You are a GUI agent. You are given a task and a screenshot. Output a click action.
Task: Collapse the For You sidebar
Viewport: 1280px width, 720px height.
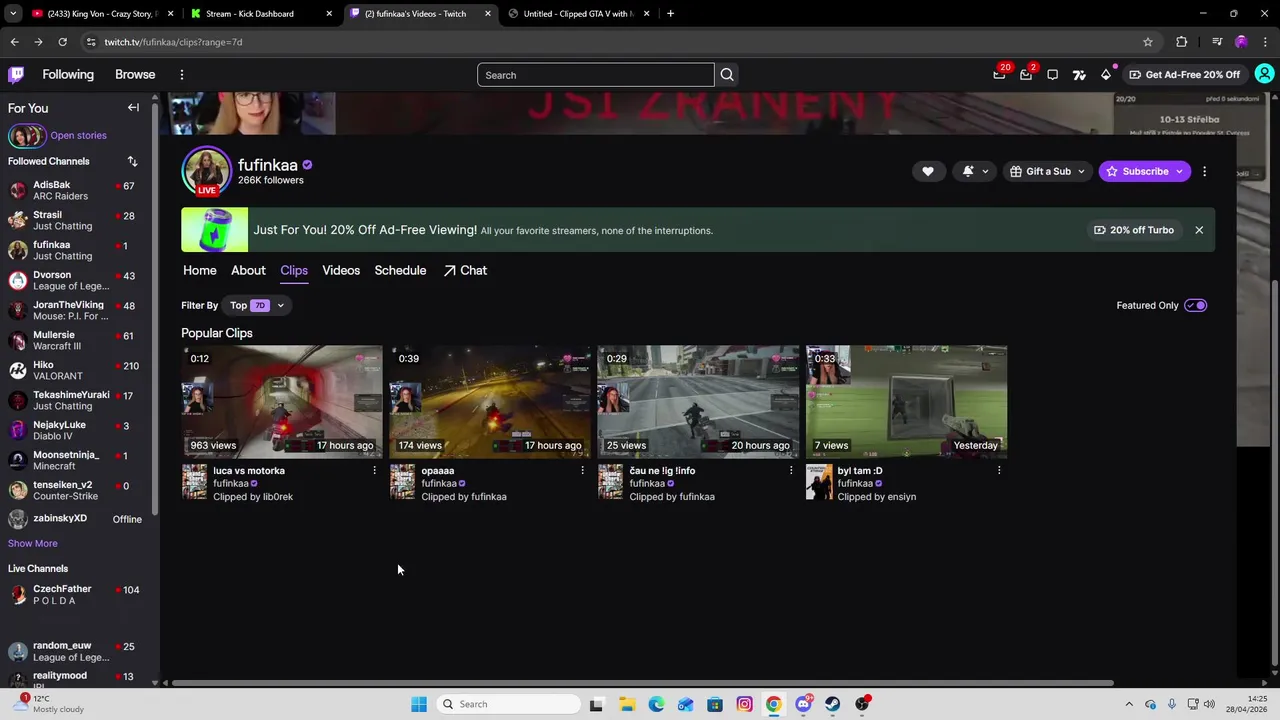(133, 107)
